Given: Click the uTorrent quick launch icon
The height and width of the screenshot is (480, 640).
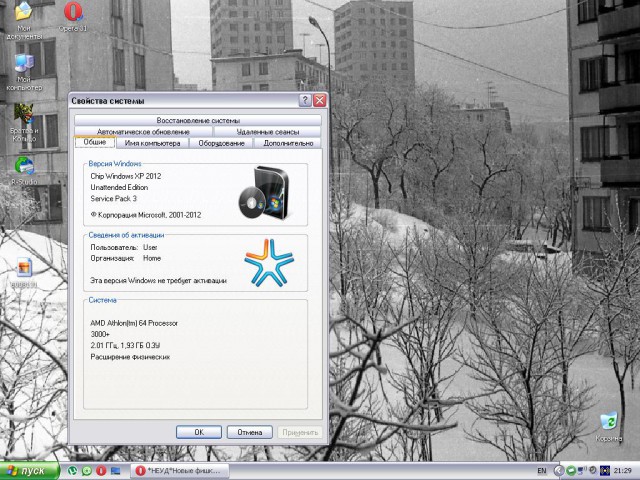Looking at the screenshot, I should coord(72,471).
